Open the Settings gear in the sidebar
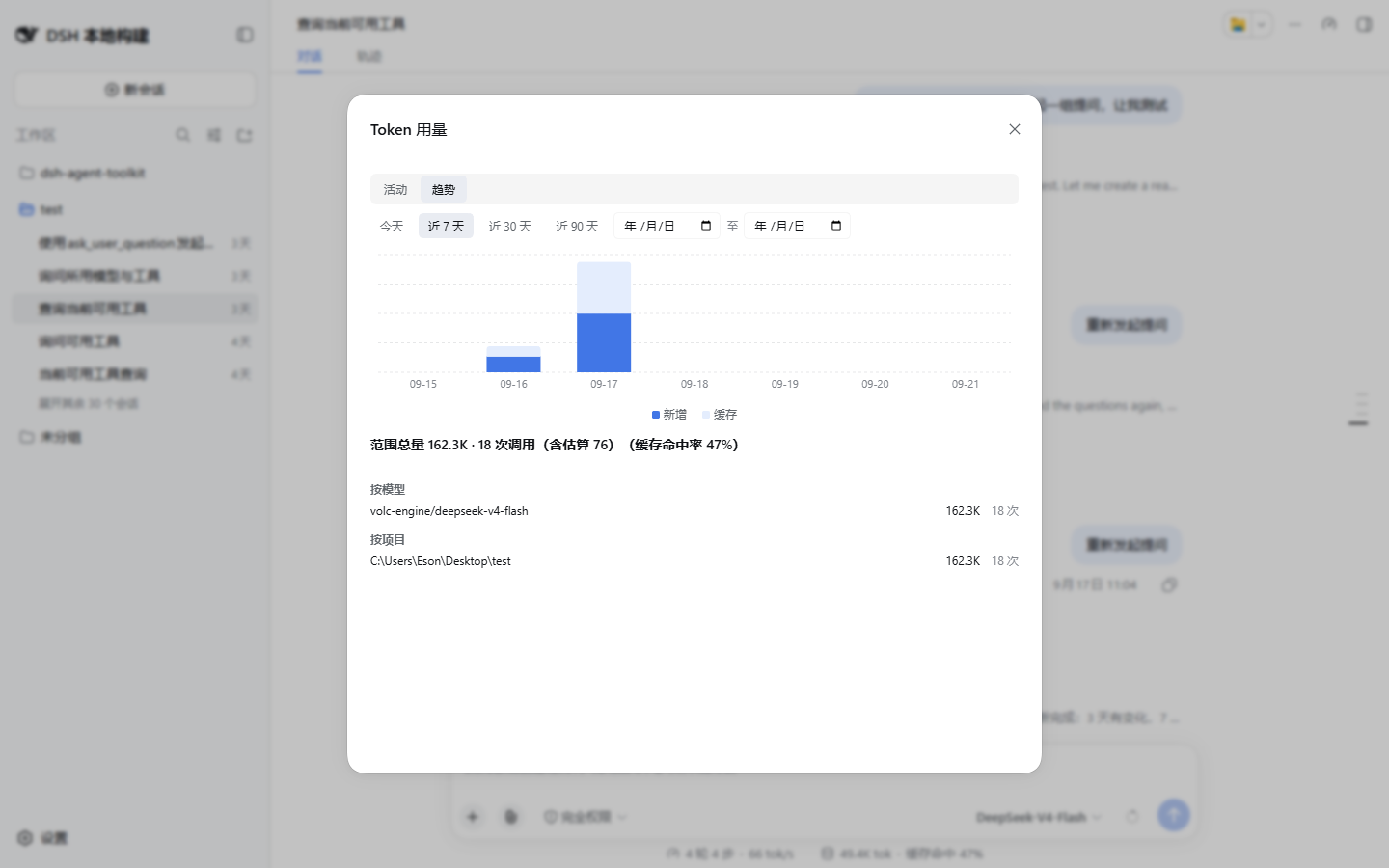 [25, 838]
